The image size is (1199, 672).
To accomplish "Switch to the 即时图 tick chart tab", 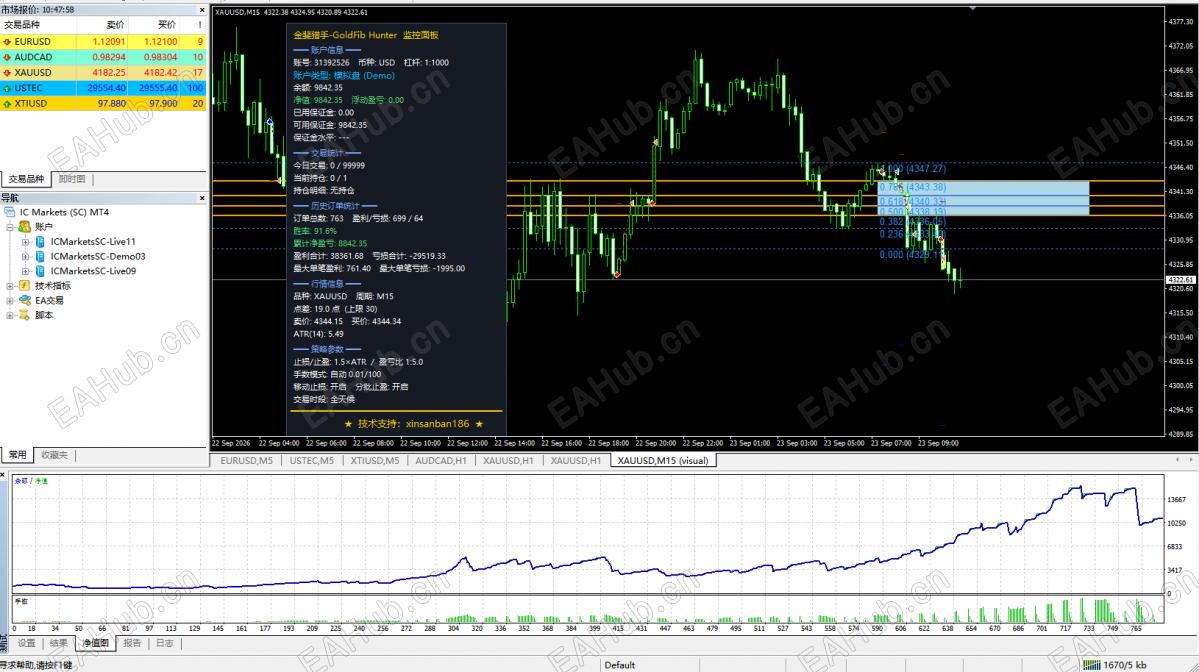I will pyautogui.click(x=73, y=180).
